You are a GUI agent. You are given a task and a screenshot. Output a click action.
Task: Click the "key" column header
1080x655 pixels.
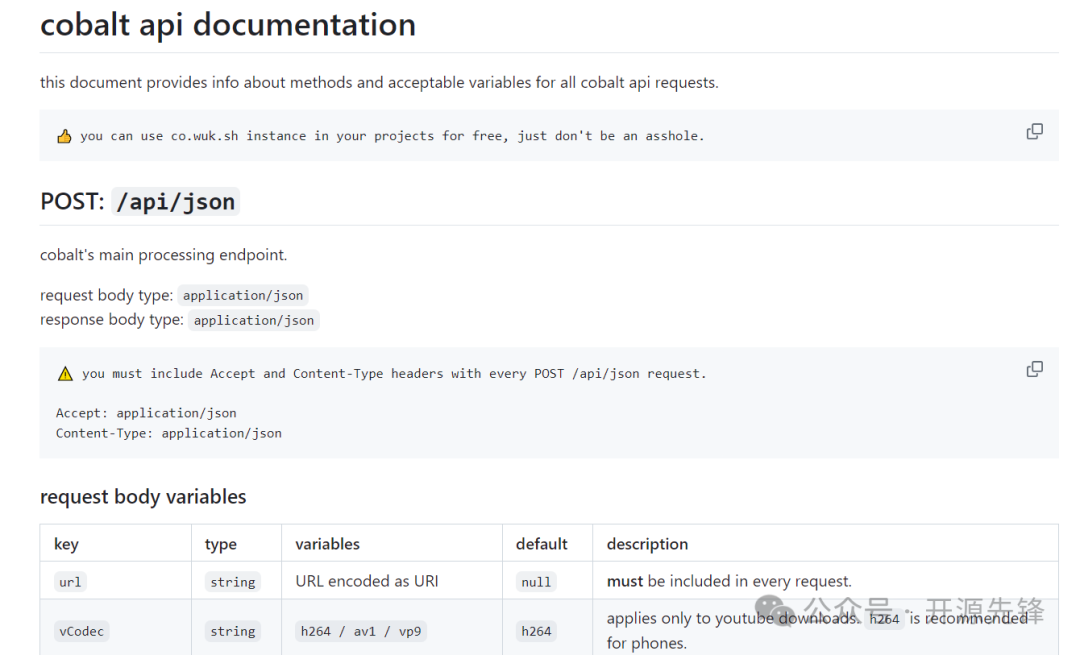click(x=66, y=544)
